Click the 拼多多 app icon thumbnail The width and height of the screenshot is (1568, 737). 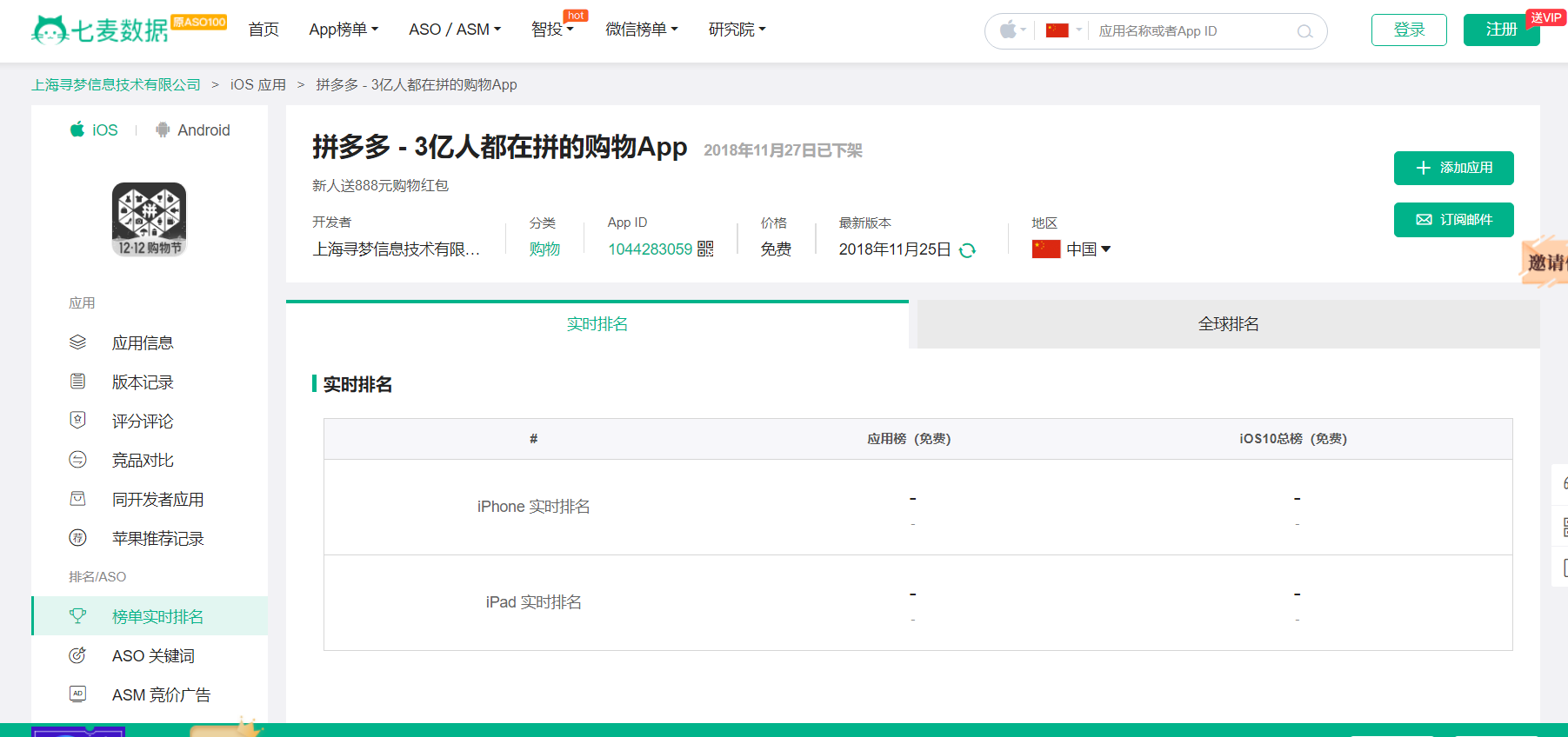(x=149, y=219)
